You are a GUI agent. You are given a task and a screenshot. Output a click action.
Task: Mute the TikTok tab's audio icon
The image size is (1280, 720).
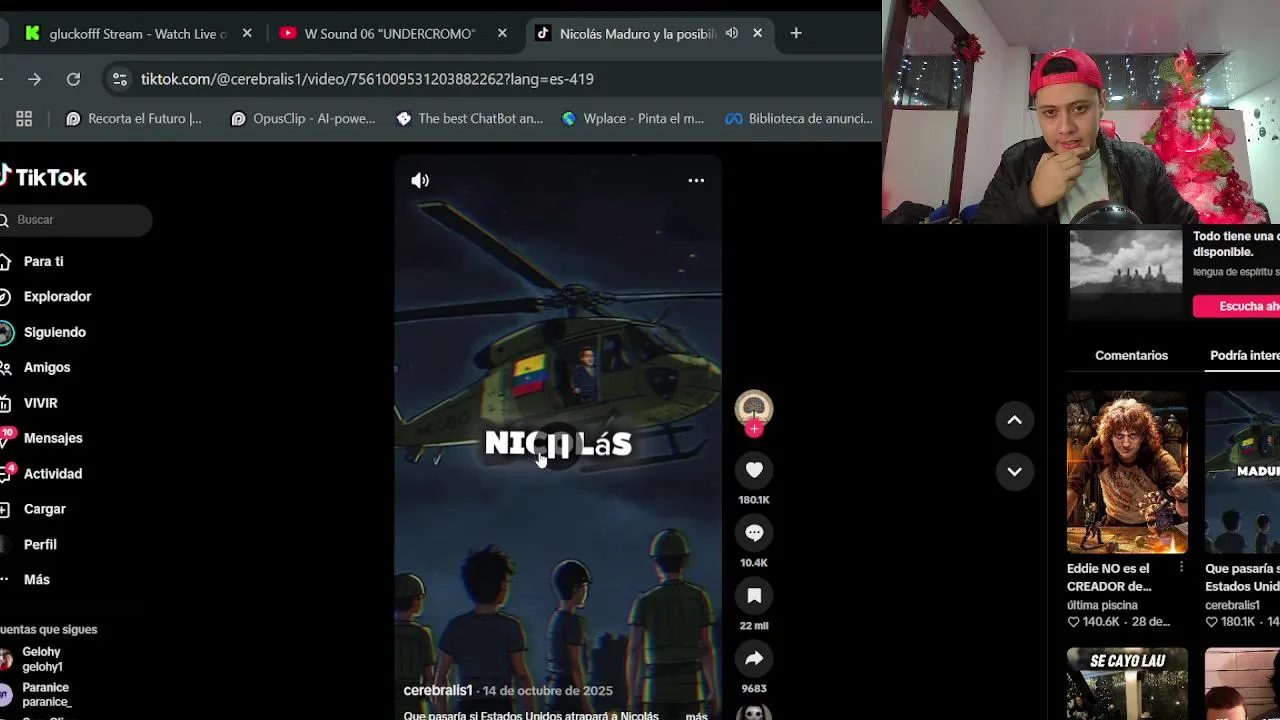732,33
